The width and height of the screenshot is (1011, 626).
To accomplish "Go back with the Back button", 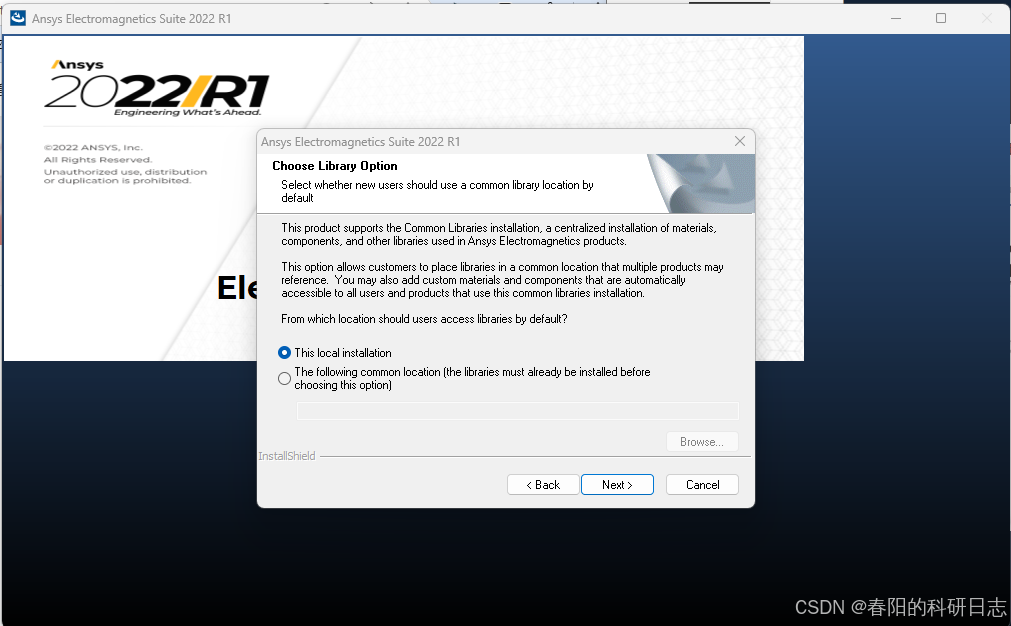I will (x=543, y=485).
